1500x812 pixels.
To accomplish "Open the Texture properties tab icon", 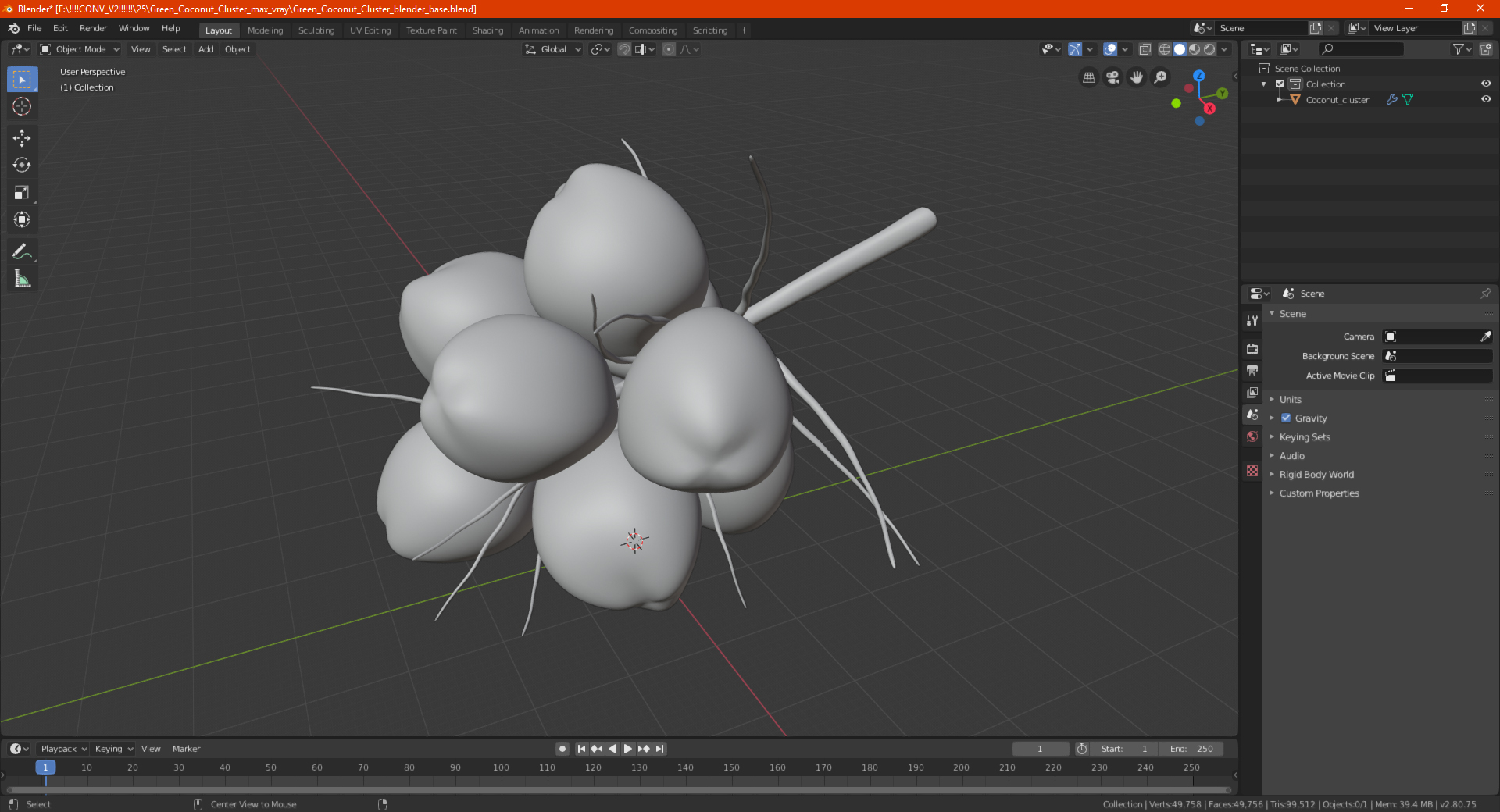I will click(1252, 471).
